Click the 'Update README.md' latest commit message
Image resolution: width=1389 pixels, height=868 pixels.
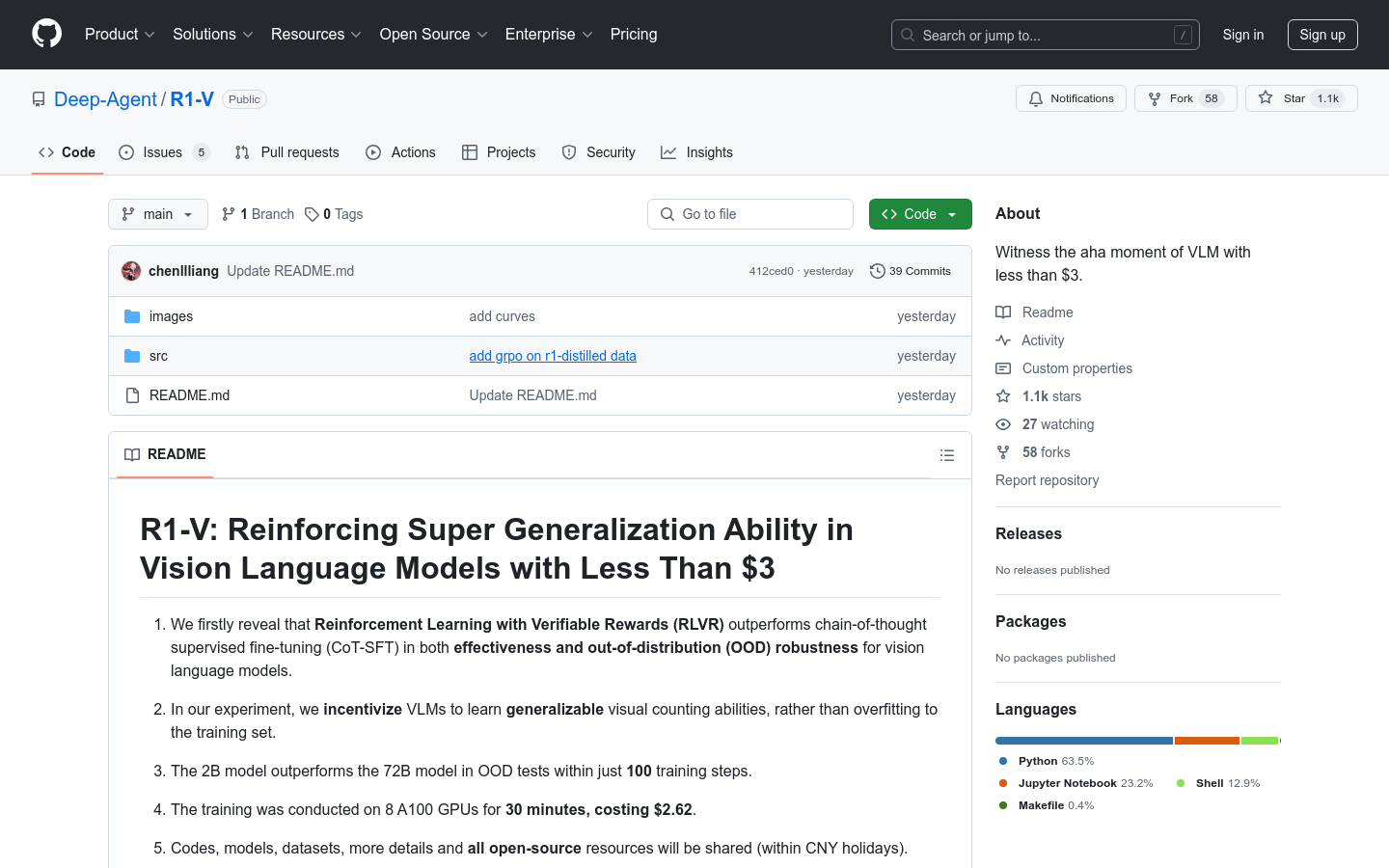point(290,271)
